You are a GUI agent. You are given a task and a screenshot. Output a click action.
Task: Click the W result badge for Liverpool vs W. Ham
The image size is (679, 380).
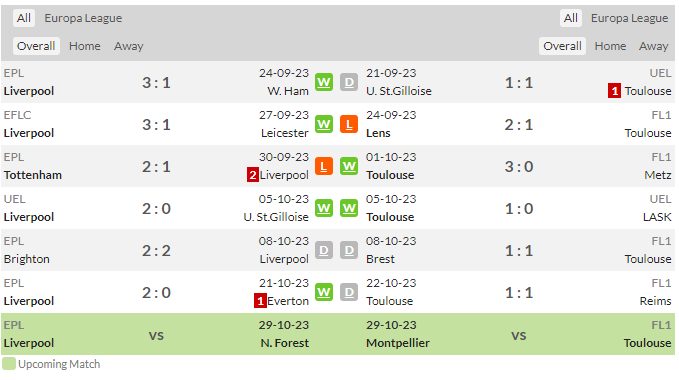click(x=323, y=82)
